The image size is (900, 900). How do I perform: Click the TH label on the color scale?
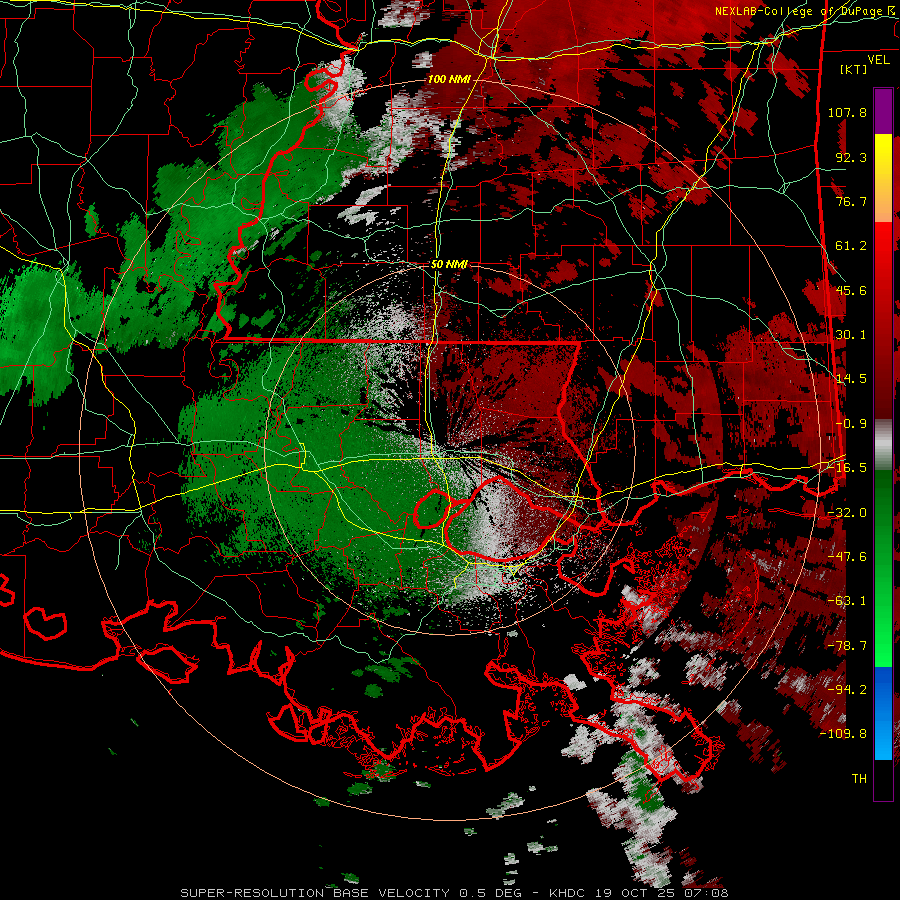pyautogui.click(x=859, y=778)
